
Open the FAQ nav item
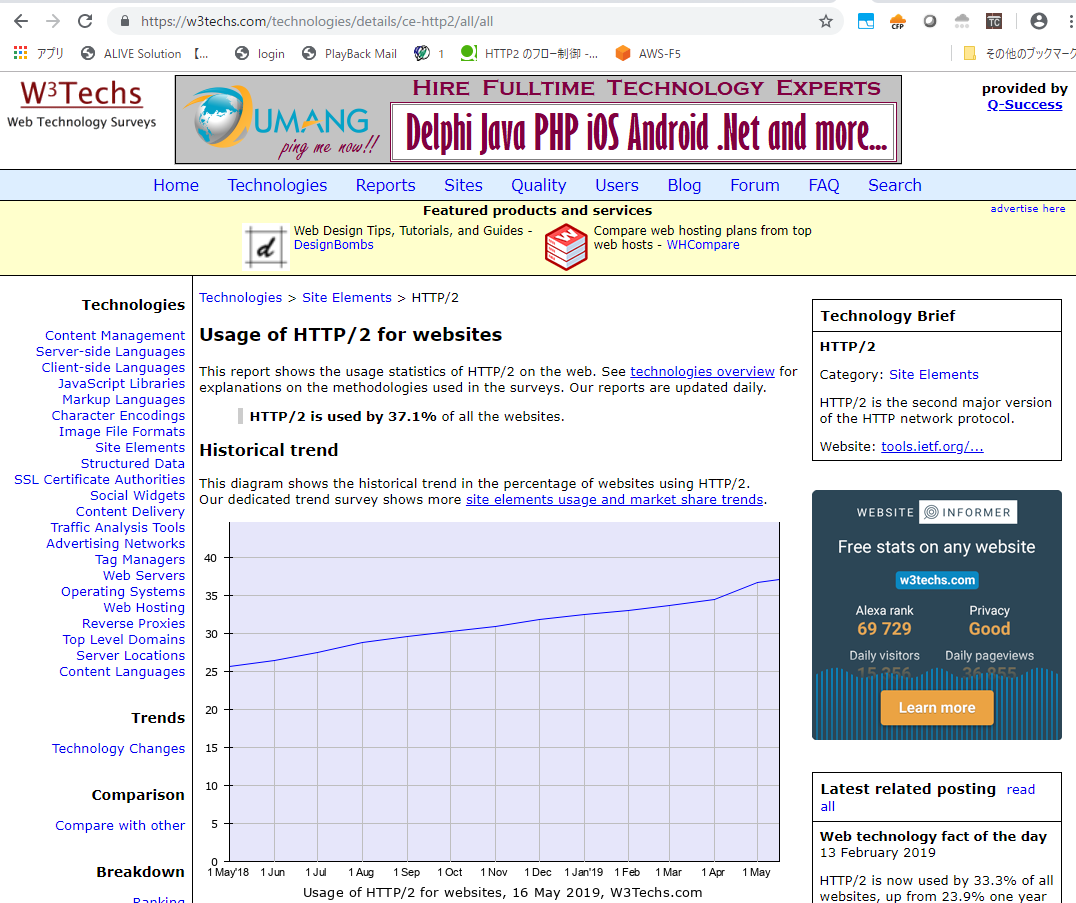(x=823, y=185)
